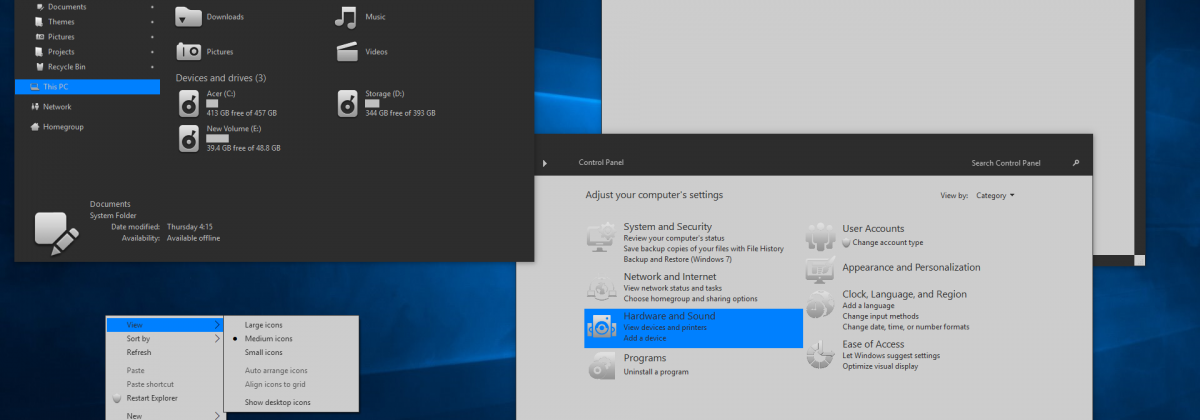Click the Clock, Language, and Region icon
1200x420 pixels.
tap(821, 304)
